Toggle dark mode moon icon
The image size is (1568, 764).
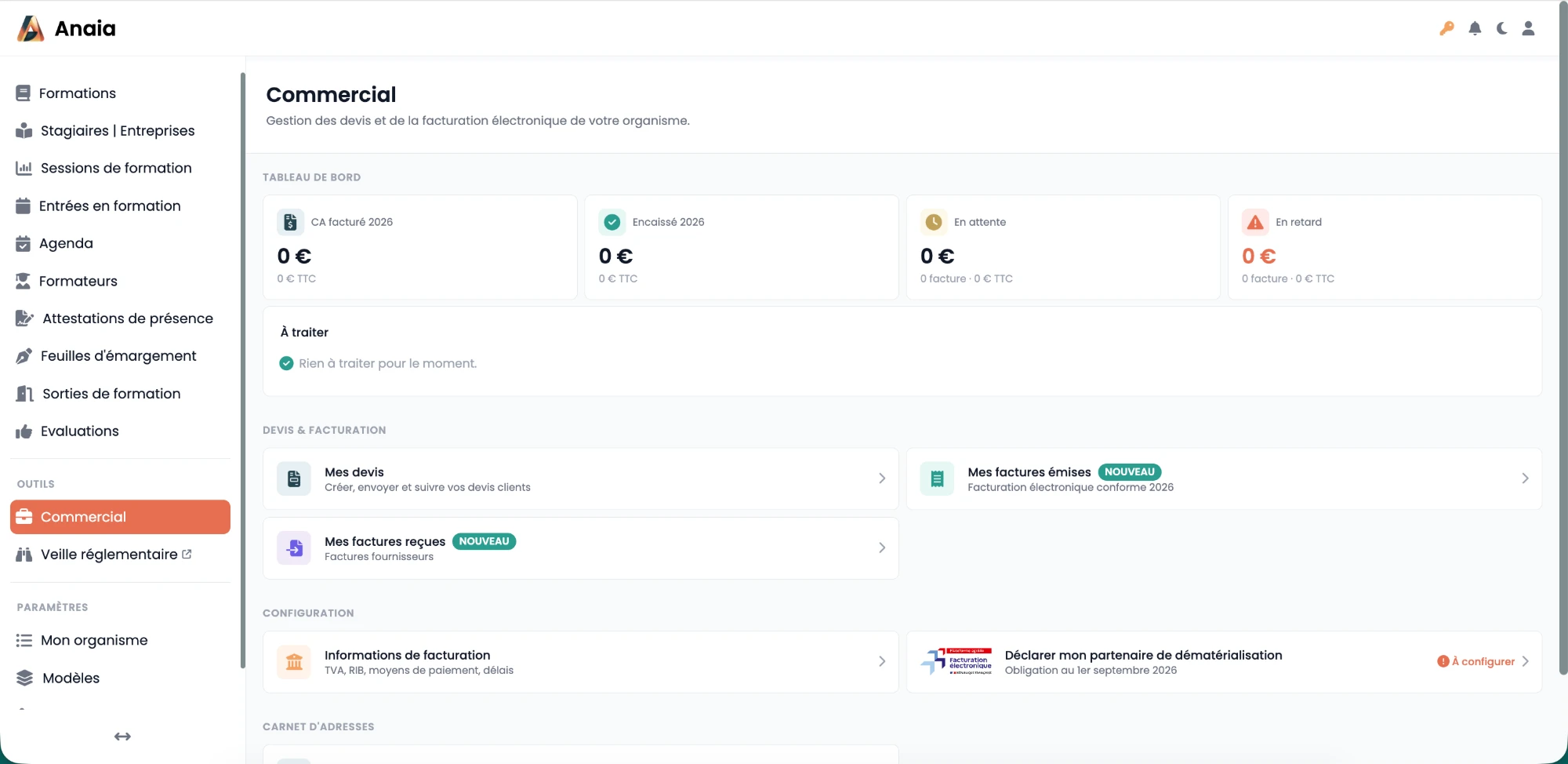[x=1501, y=28]
